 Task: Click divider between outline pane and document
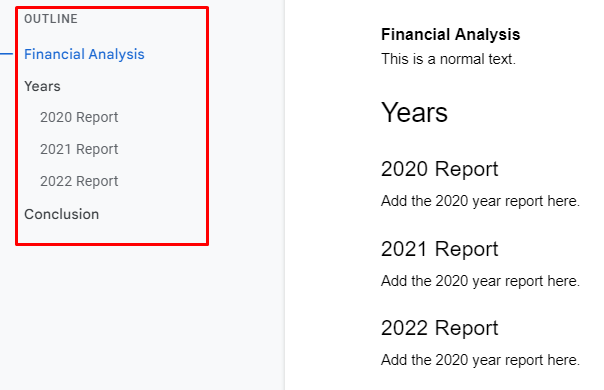[x=285, y=195]
